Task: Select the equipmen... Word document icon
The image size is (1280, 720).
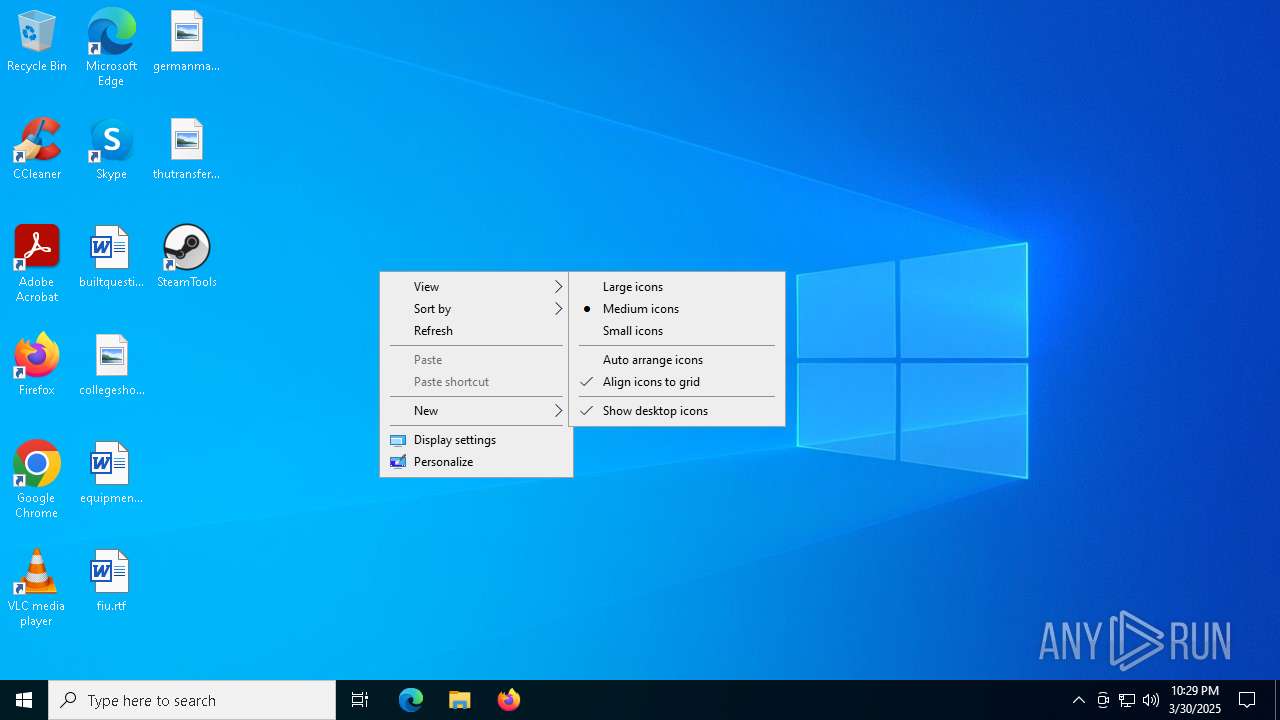Action: [111, 473]
